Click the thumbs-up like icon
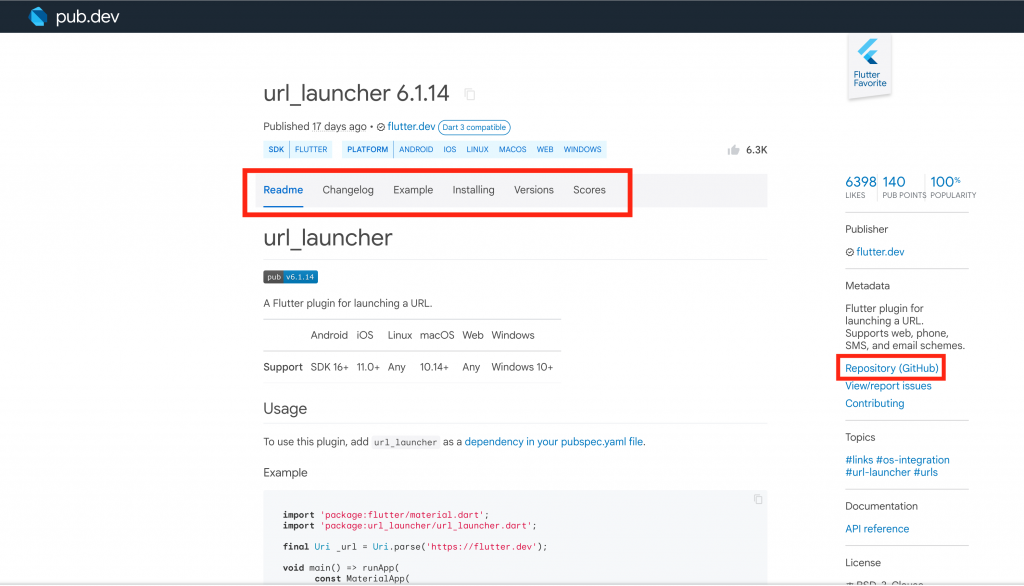The width and height of the screenshot is (1024, 586). click(x=733, y=150)
